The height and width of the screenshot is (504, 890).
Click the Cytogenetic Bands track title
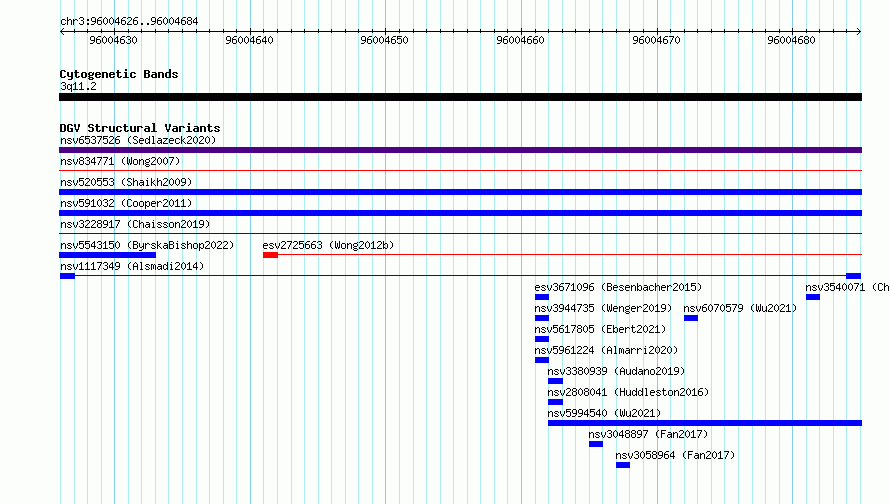point(119,74)
